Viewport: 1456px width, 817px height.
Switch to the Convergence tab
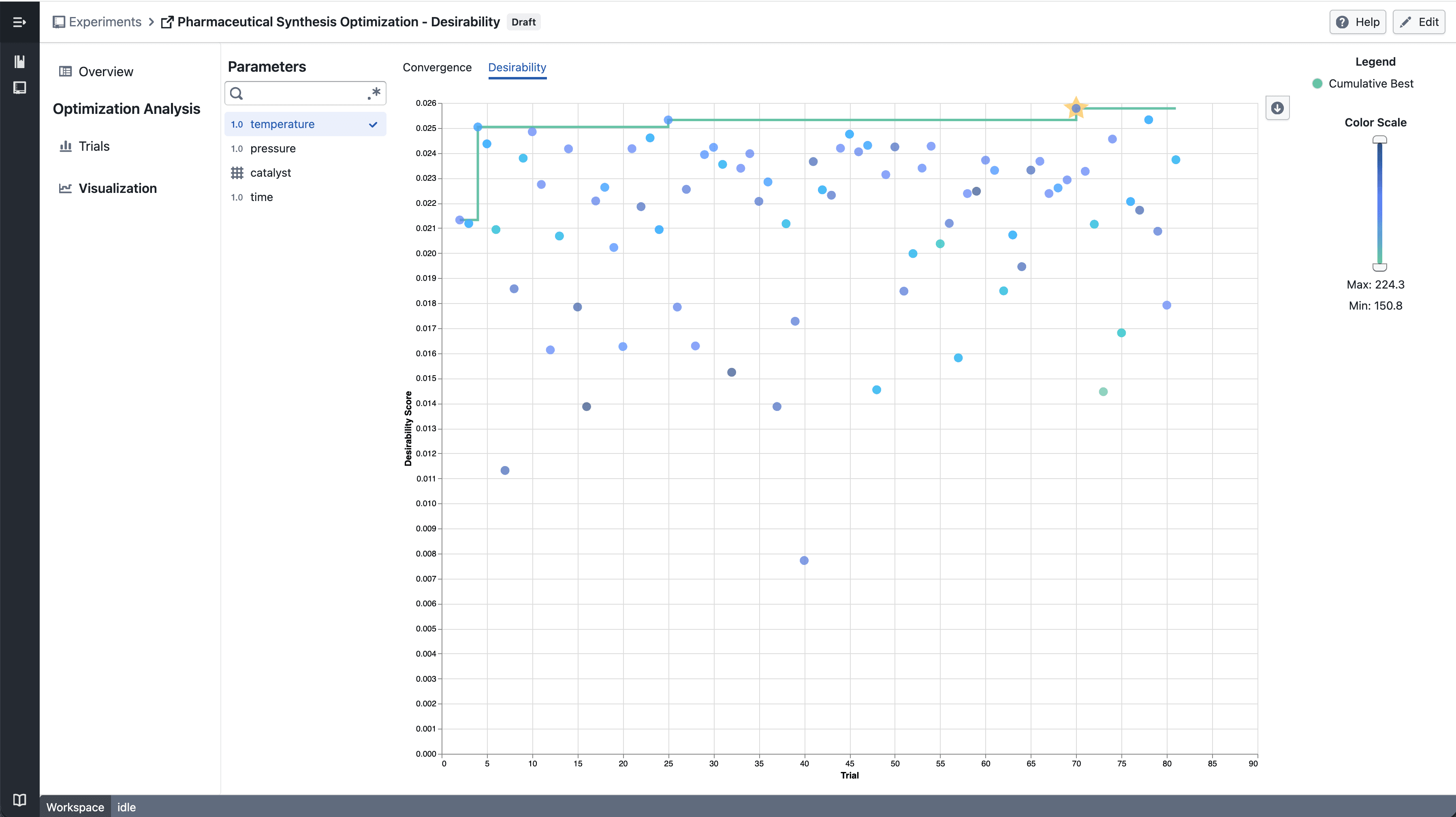click(437, 67)
